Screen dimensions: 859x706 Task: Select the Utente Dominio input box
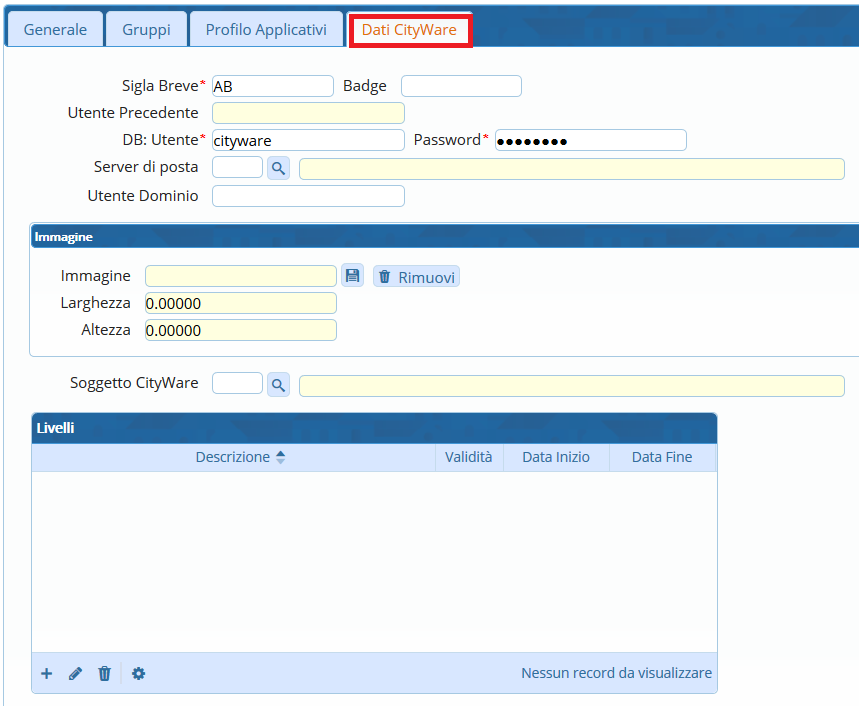[308, 196]
